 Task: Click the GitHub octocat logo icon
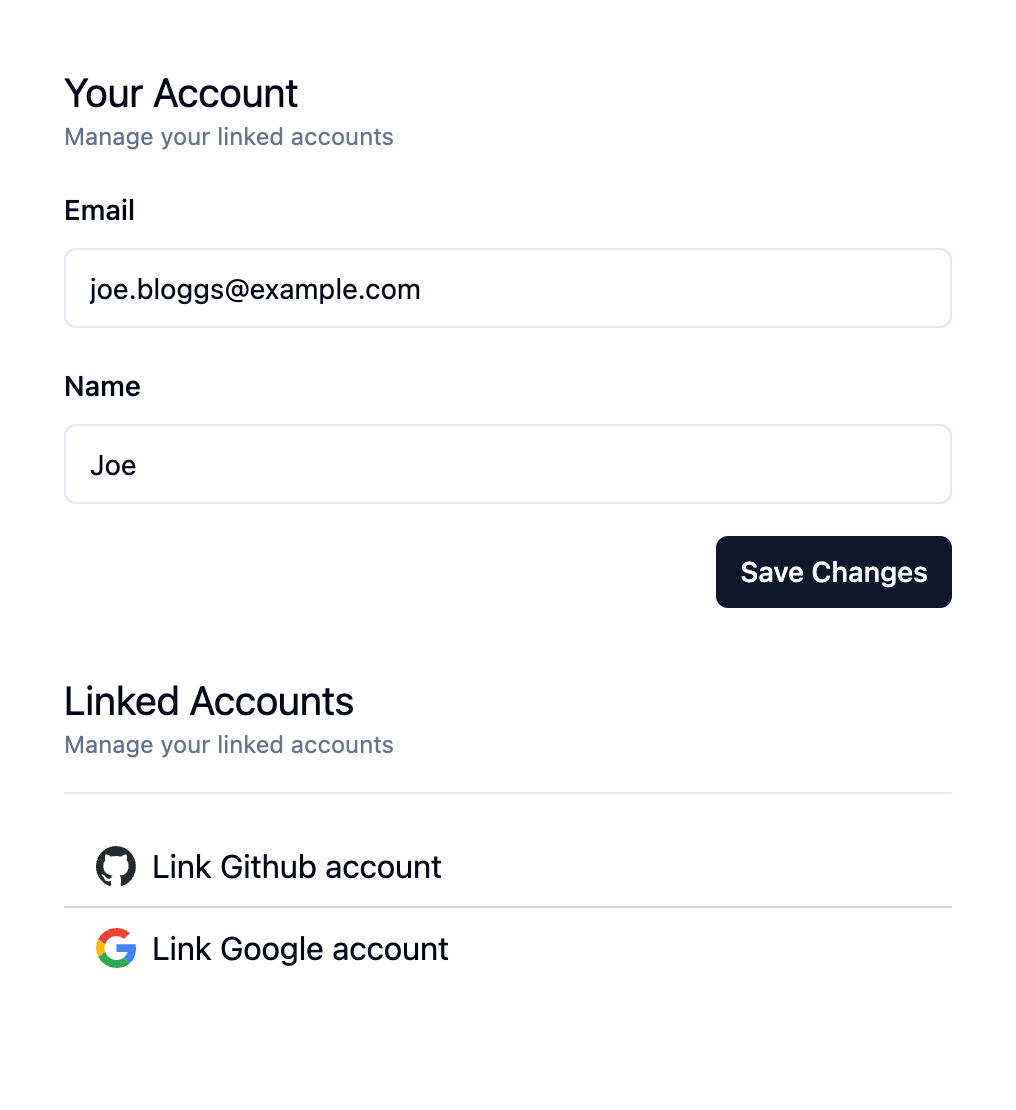116,866
